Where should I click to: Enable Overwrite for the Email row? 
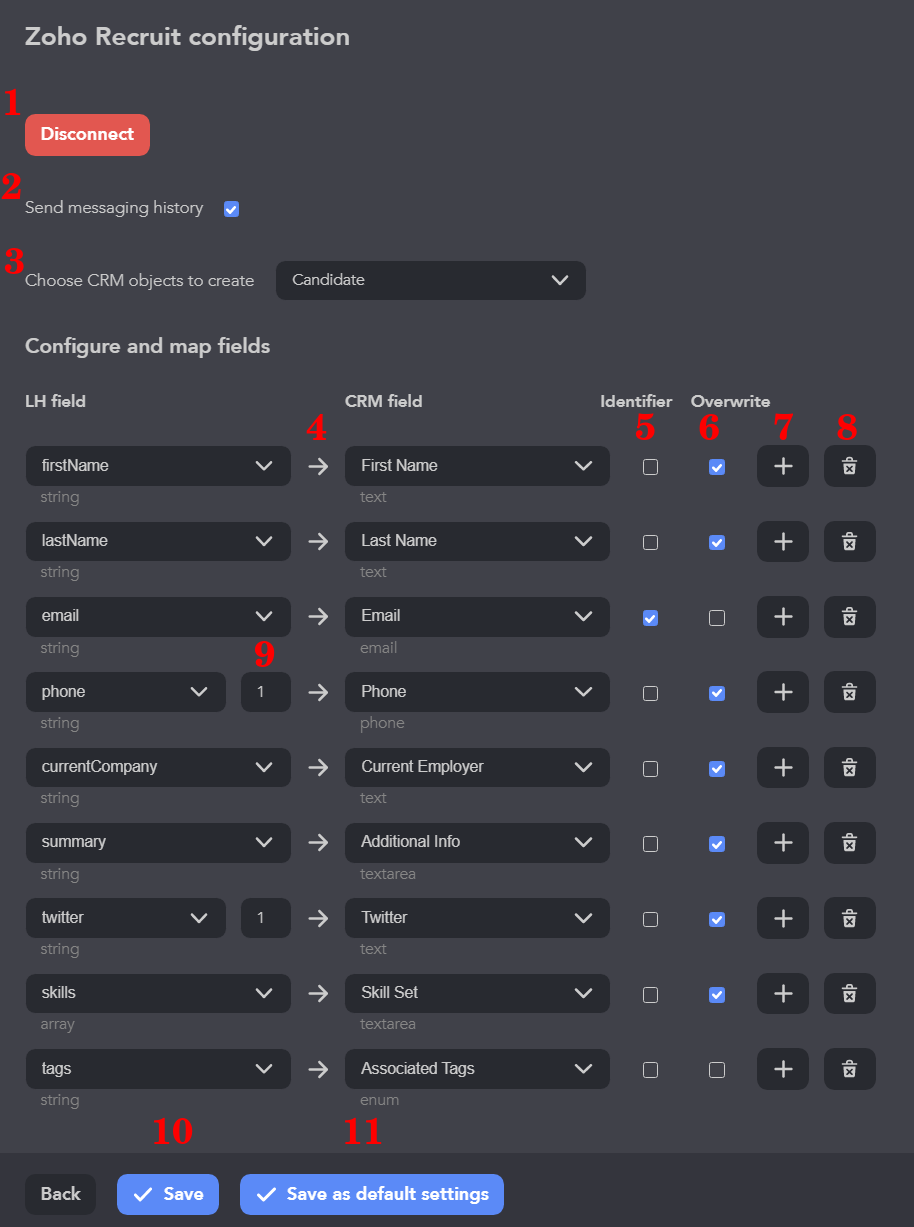pyautogui.click(x=717, y=618)
